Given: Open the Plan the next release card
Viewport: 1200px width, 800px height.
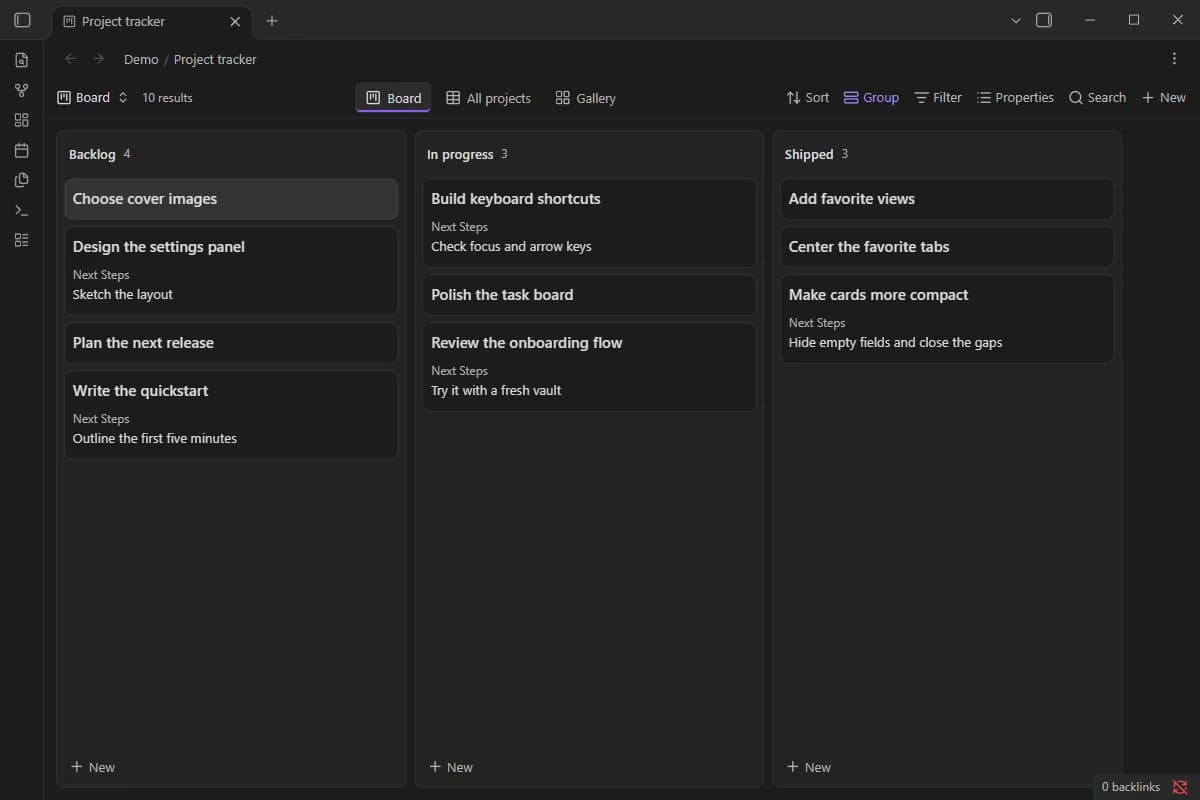Looking at the screenshot, I should click(231, 343).
